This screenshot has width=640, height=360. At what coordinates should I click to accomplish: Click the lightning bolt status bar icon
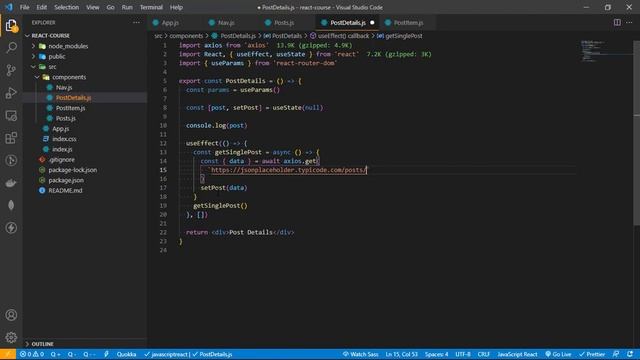pos(106,354)
